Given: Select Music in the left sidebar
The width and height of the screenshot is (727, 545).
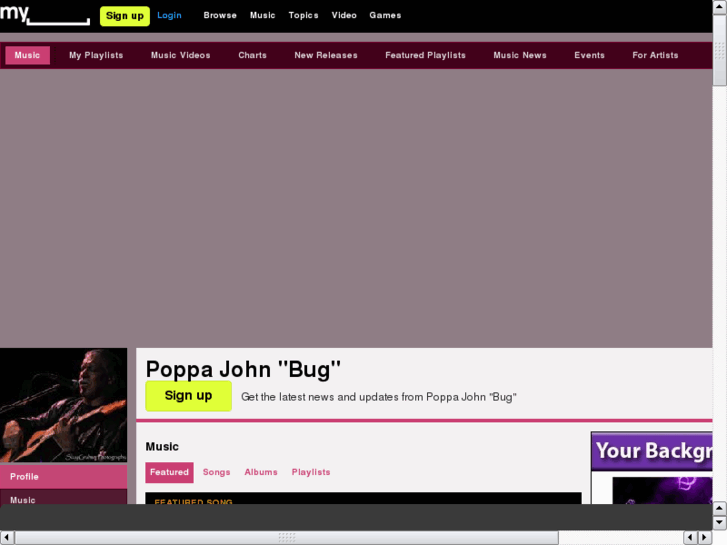Looking at the screenshot, I should pyautogui.click(x=64, y=498).
